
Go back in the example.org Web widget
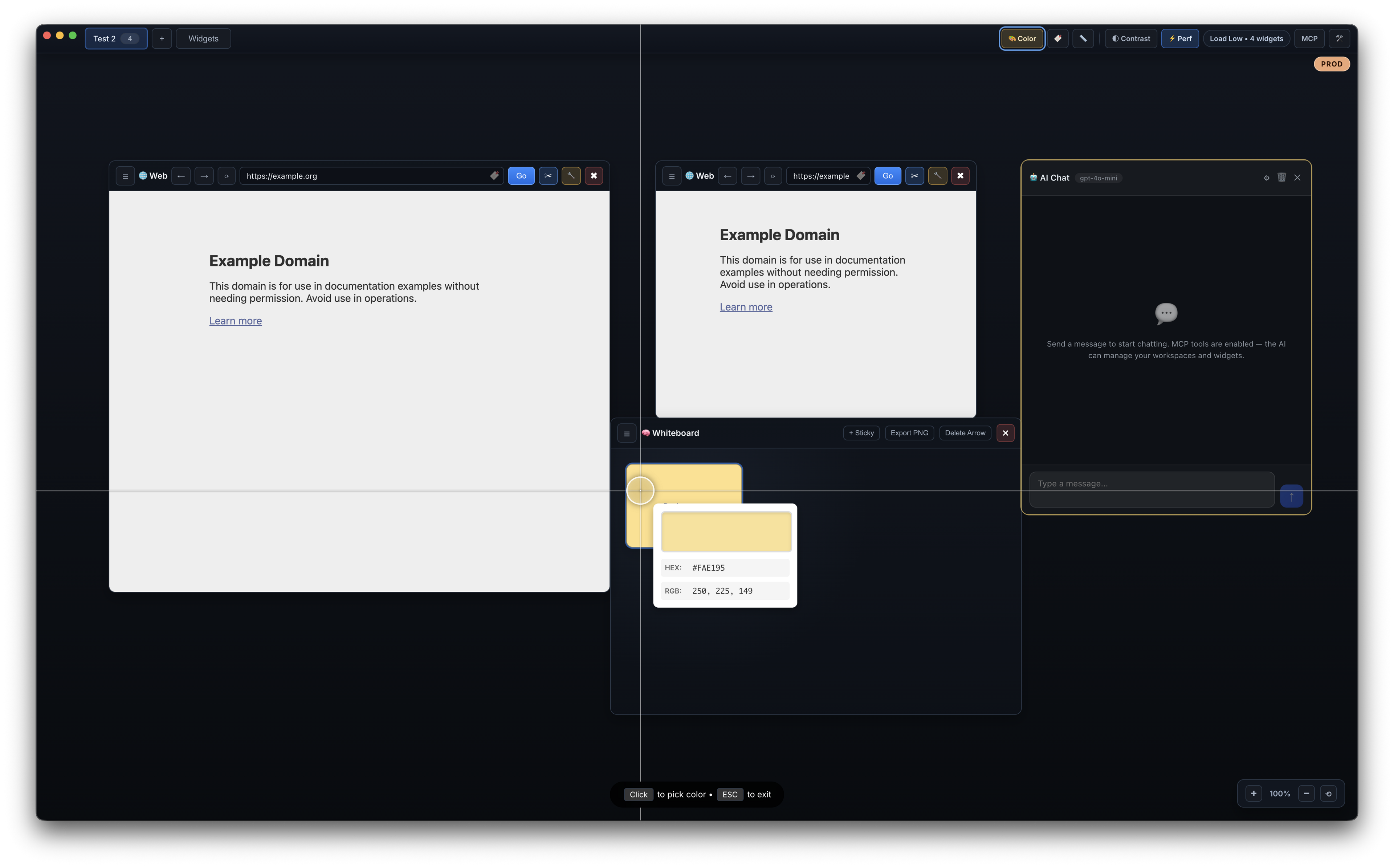(181, 176)
